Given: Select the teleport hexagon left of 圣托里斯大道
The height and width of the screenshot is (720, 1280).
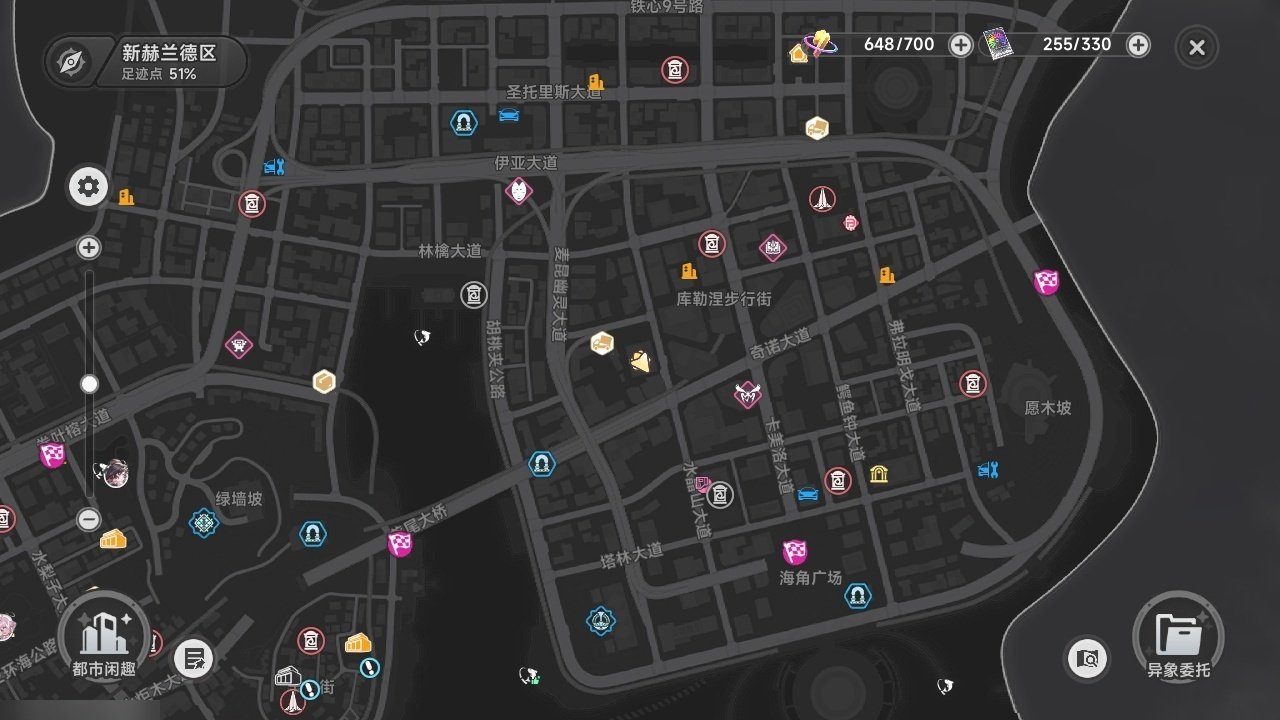Looking at the screenshot, I should [463, 123].
